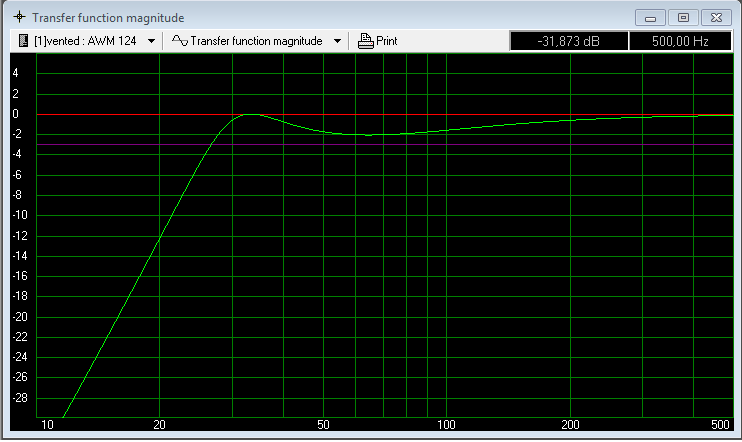Open the dropdown arrow after Transfer function magnitude
Screen dimensions: 742x442
[337, 41]
